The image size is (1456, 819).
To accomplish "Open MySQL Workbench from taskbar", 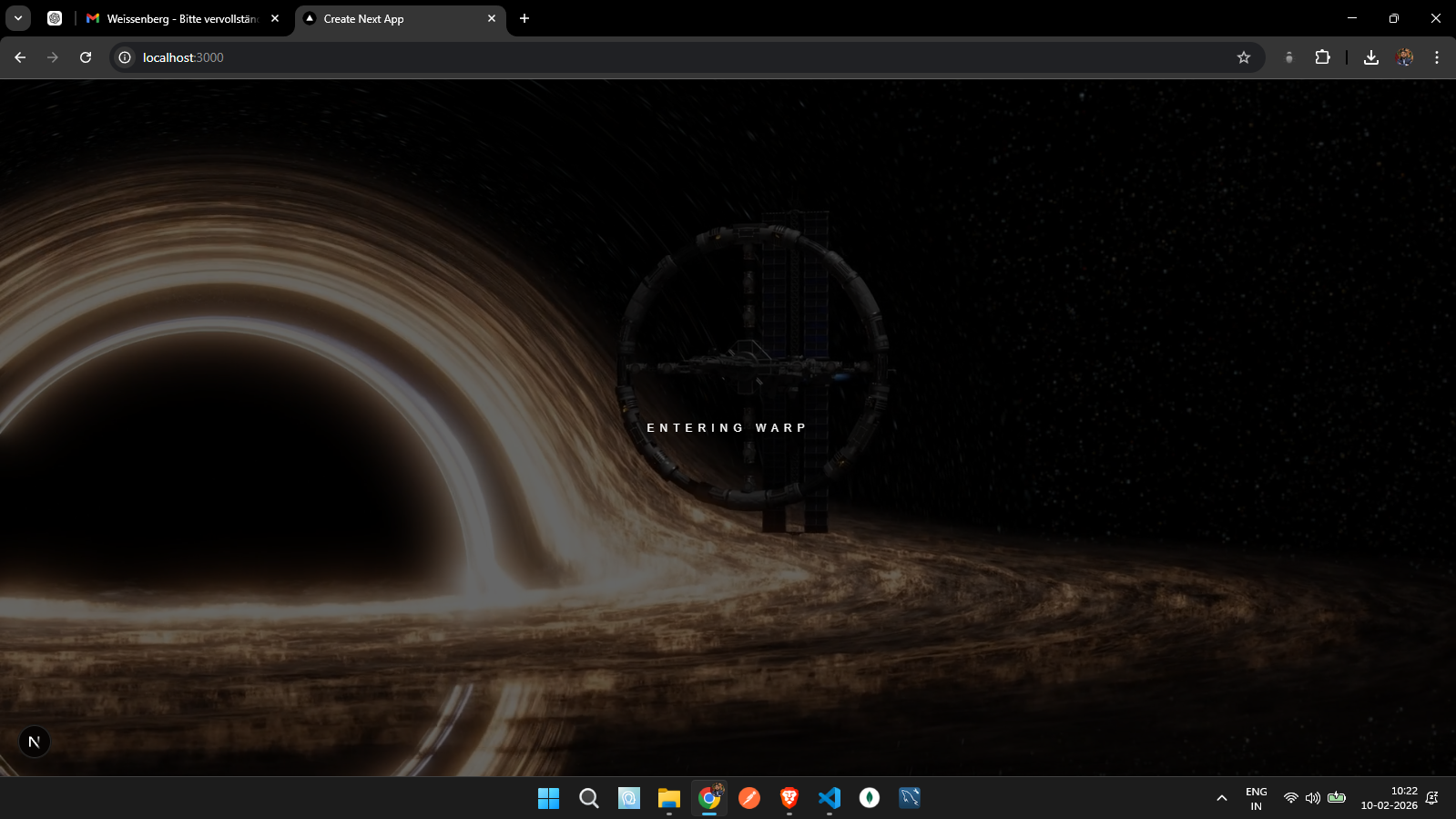I will [x=910, y=798].
